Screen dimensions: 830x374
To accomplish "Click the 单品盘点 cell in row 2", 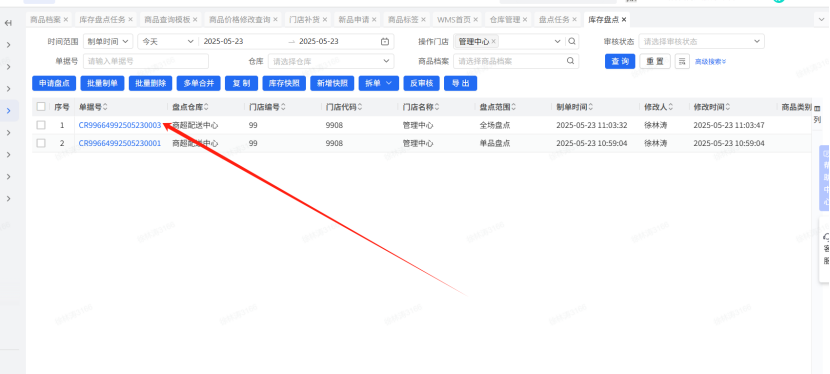I will (495, 143).
